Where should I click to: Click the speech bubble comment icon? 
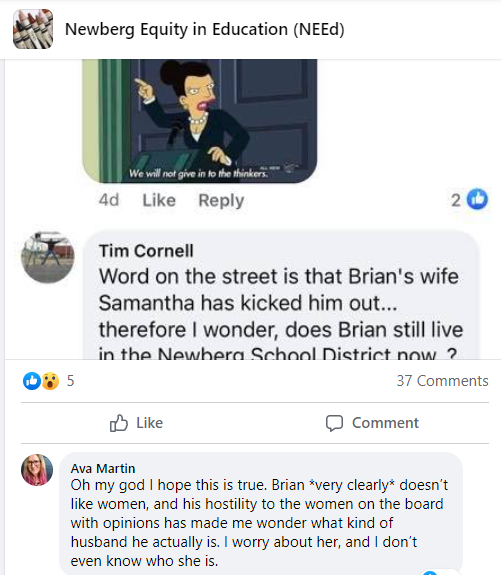[x=334, y=423]
